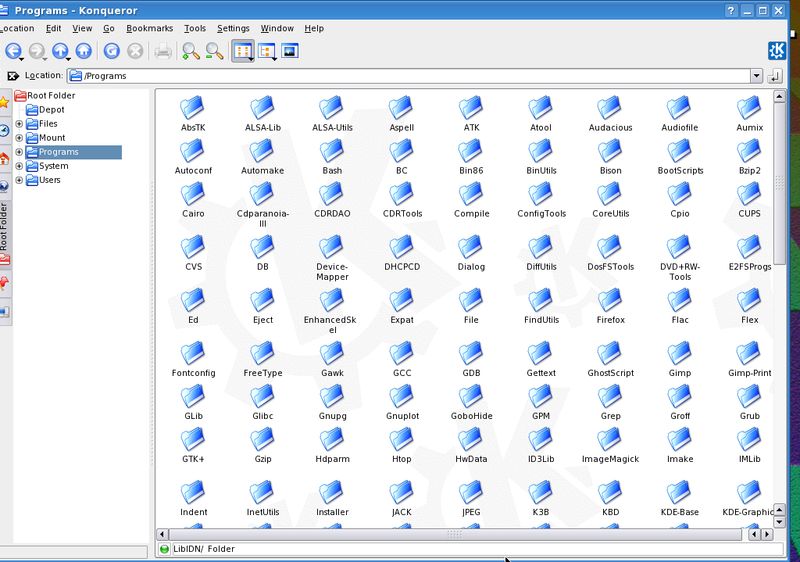
Task: Click the vertical scrollbar up arrow
Action: click(779, 96)
